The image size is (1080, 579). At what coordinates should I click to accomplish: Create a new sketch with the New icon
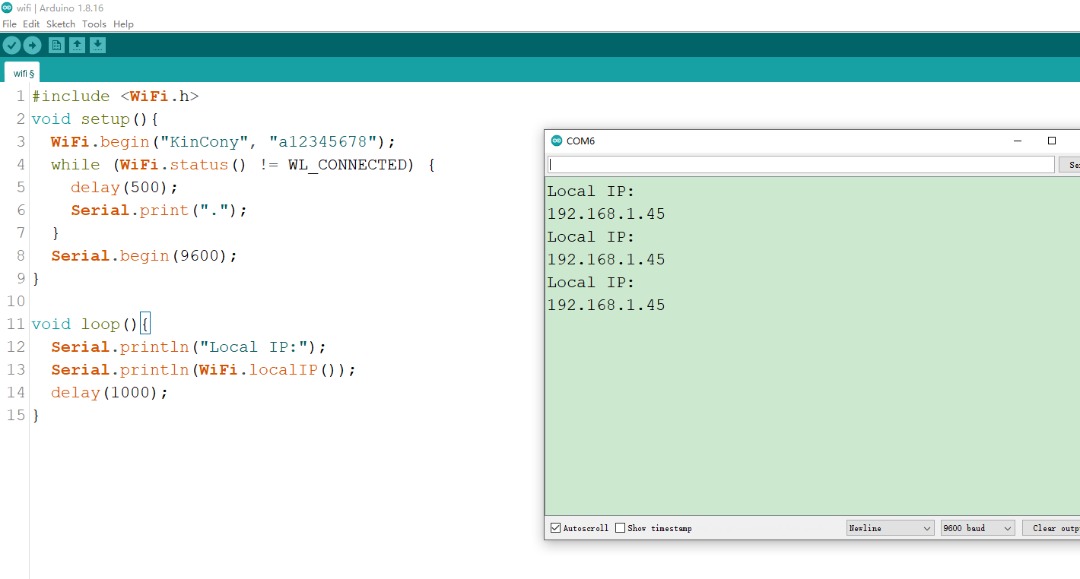click(x=57, y=45)
